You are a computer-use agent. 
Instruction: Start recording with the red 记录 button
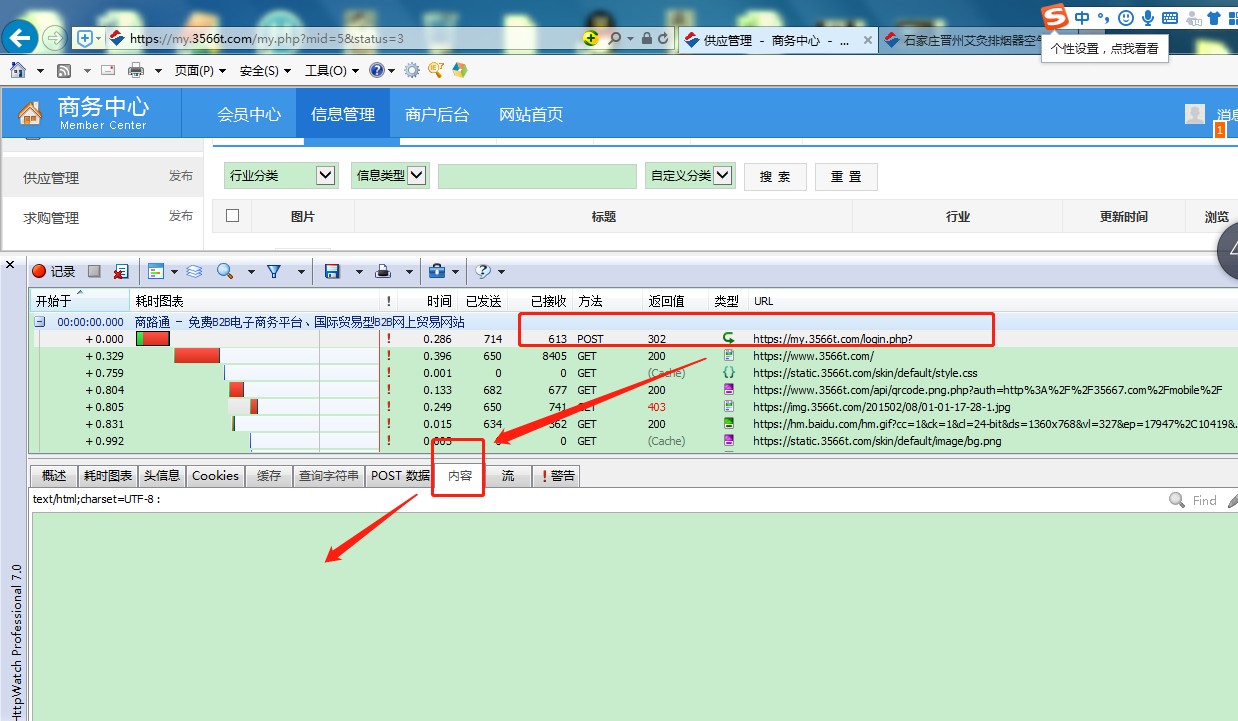click(x=53, y=271)
